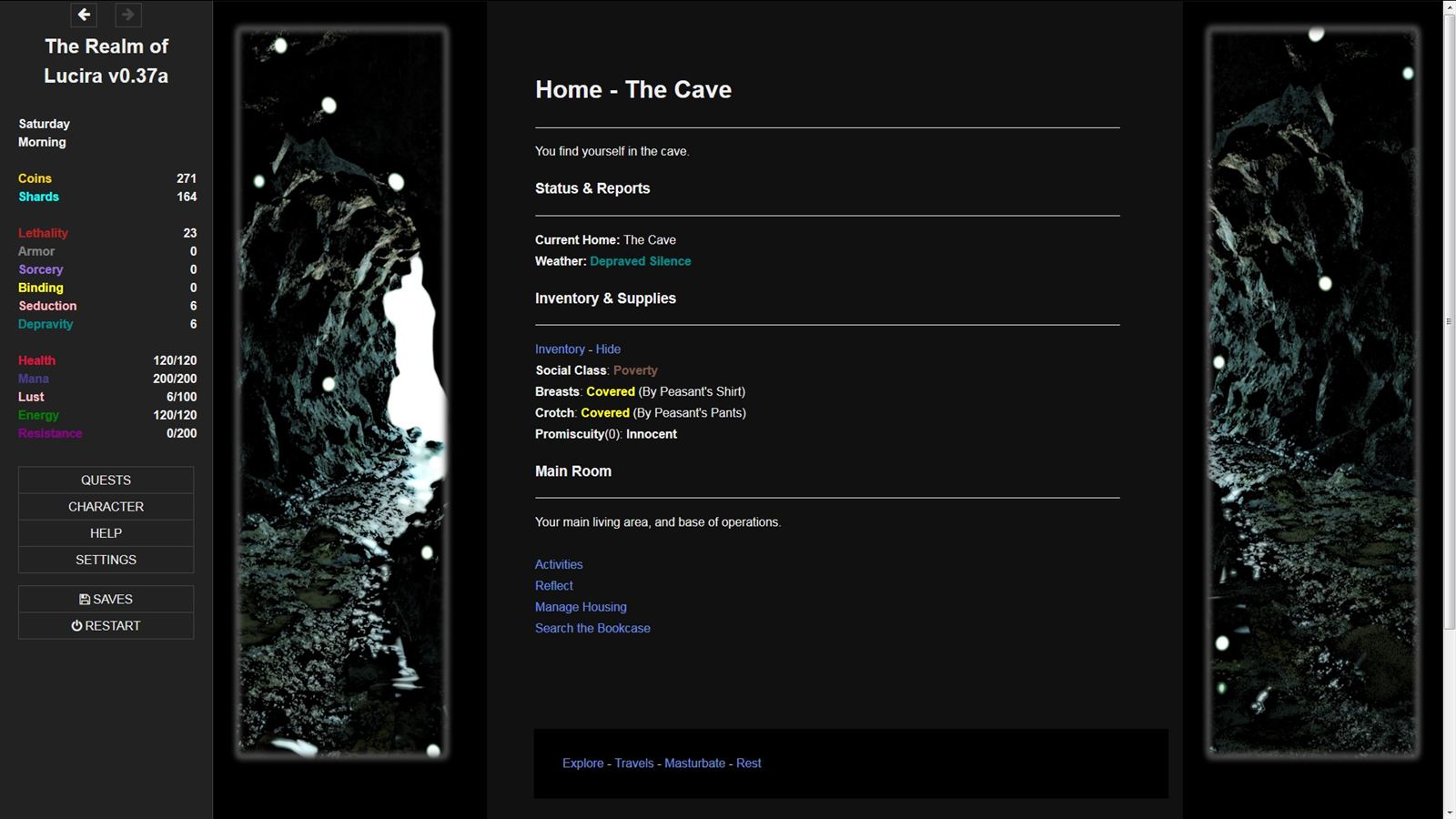Click the Depraved Silence weather link

[x=639, y=261]
